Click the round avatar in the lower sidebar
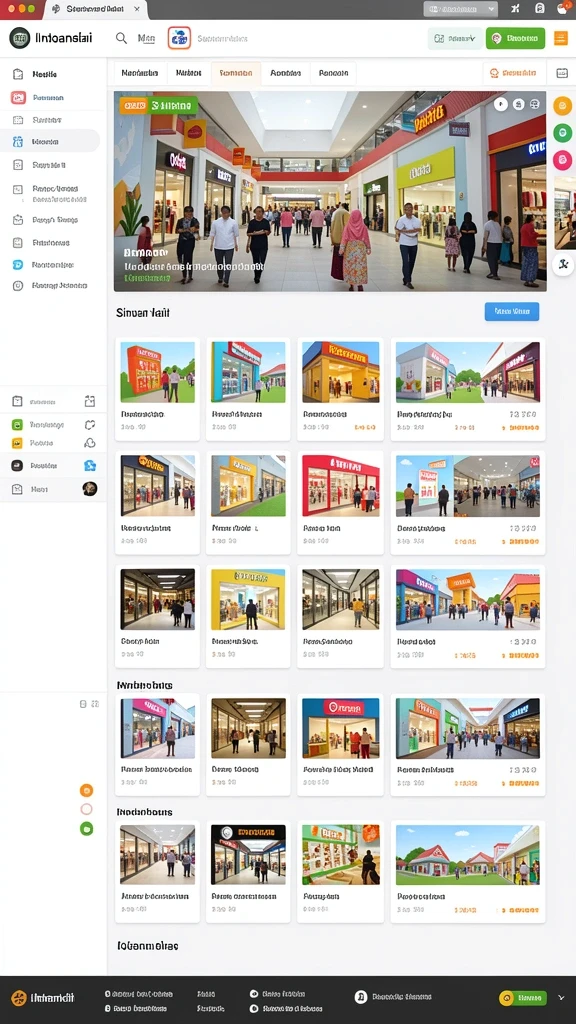Viewport: 576px width, 1024px height. [x=89, y=488]
